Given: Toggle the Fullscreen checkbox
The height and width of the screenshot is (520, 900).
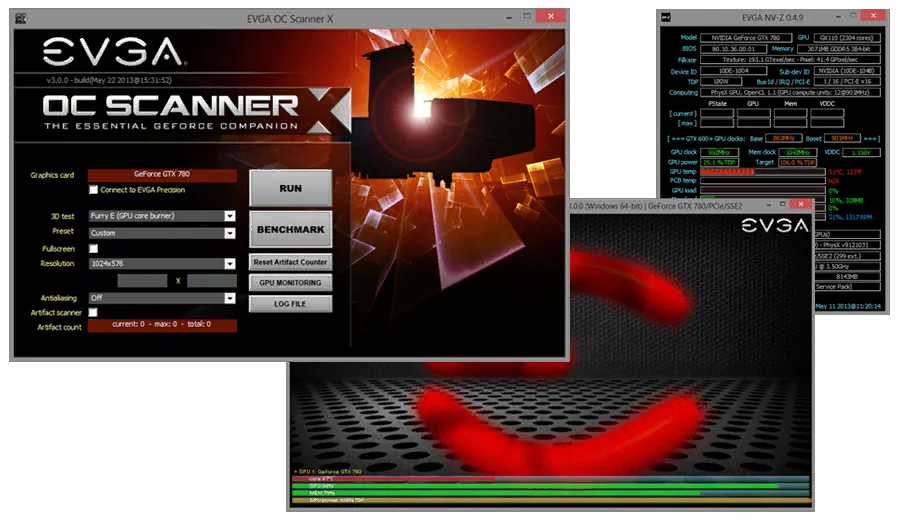Looking at the screenshot, I should coord(93,249).
